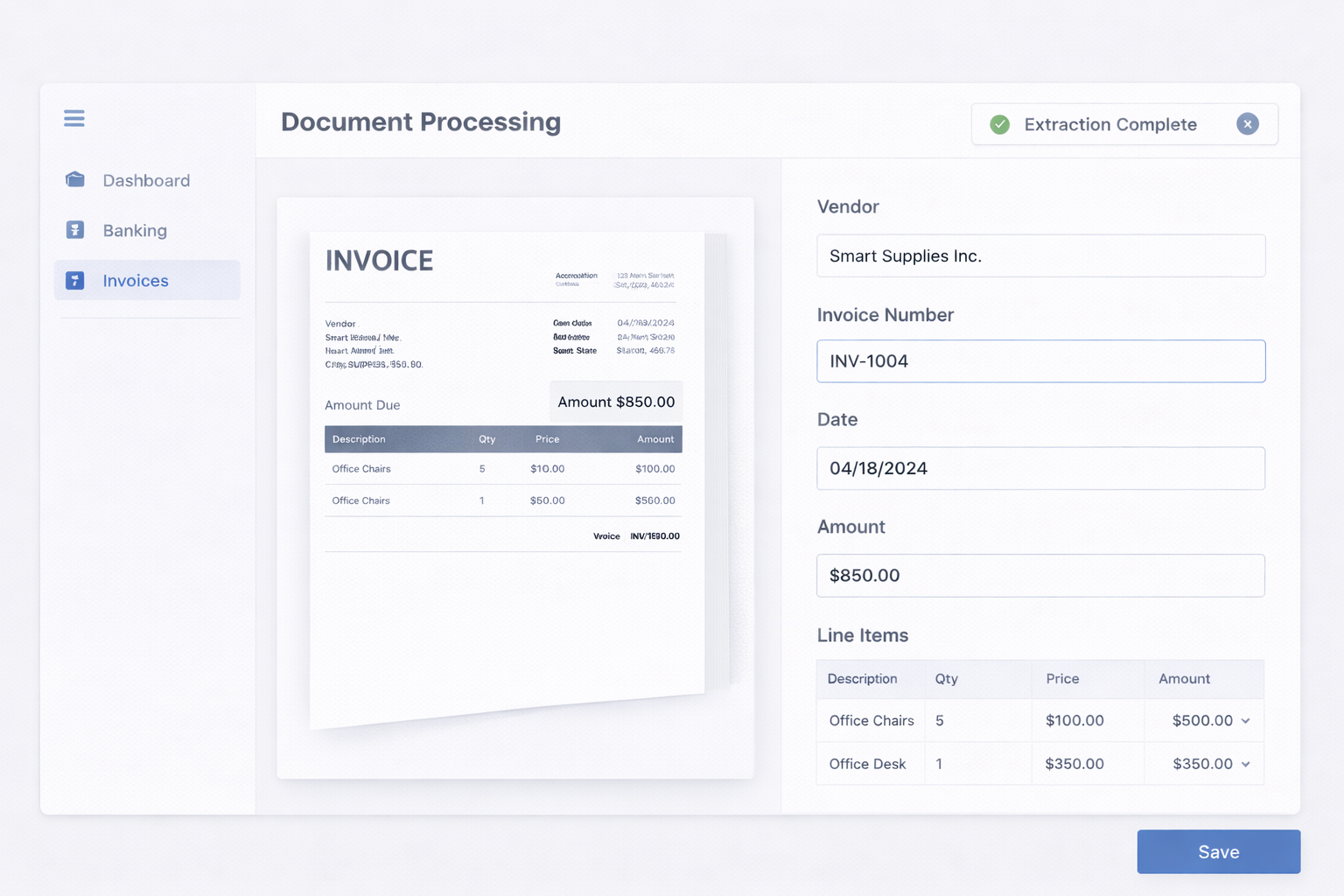This screenshot has width=1344, height=896.
Task: Click the Amount Due highlight on invoice
Action: pyautogui.click(x=615, y=402)
